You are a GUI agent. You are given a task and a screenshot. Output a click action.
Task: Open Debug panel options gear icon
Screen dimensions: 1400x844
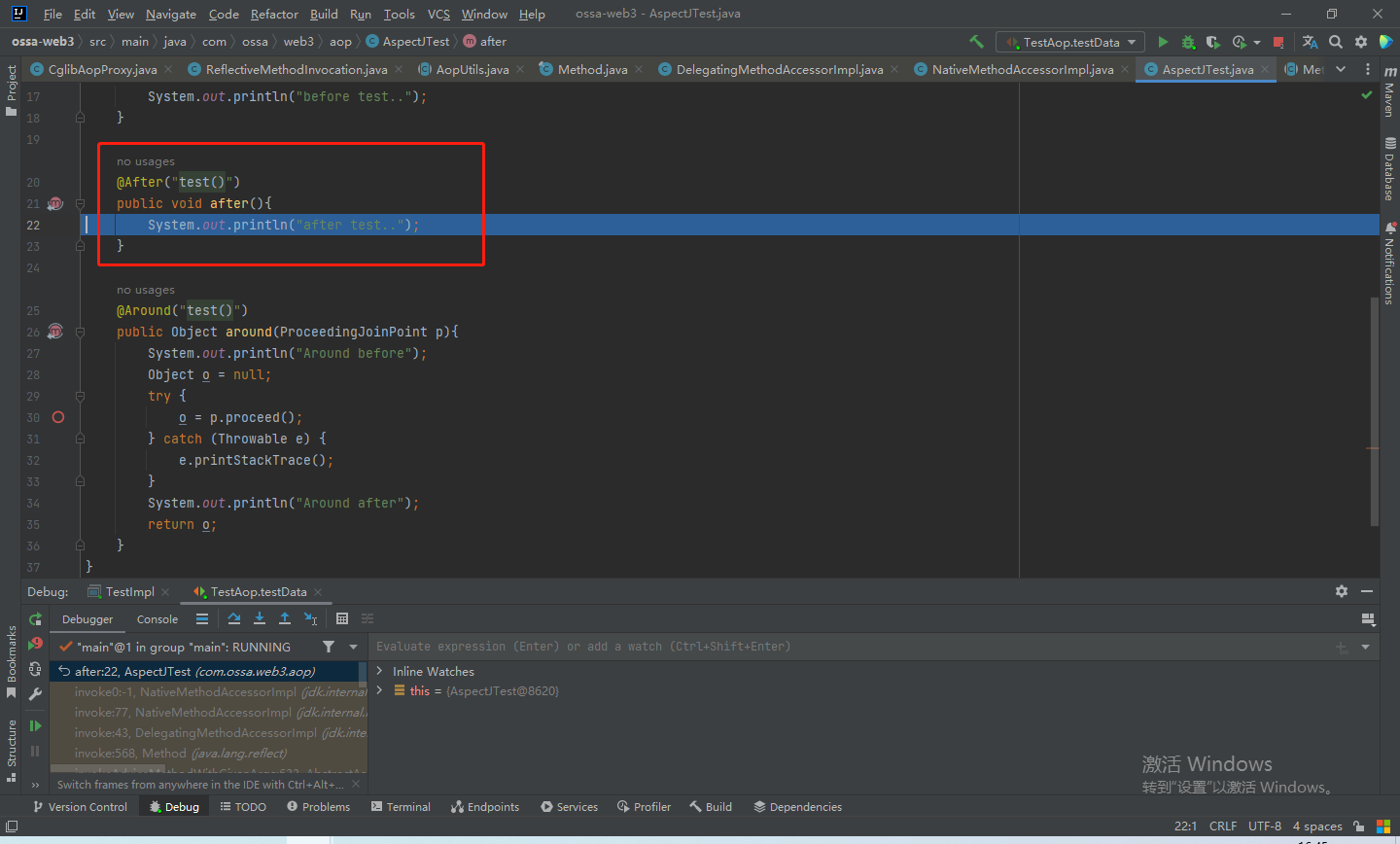(x=1342, y=591)
